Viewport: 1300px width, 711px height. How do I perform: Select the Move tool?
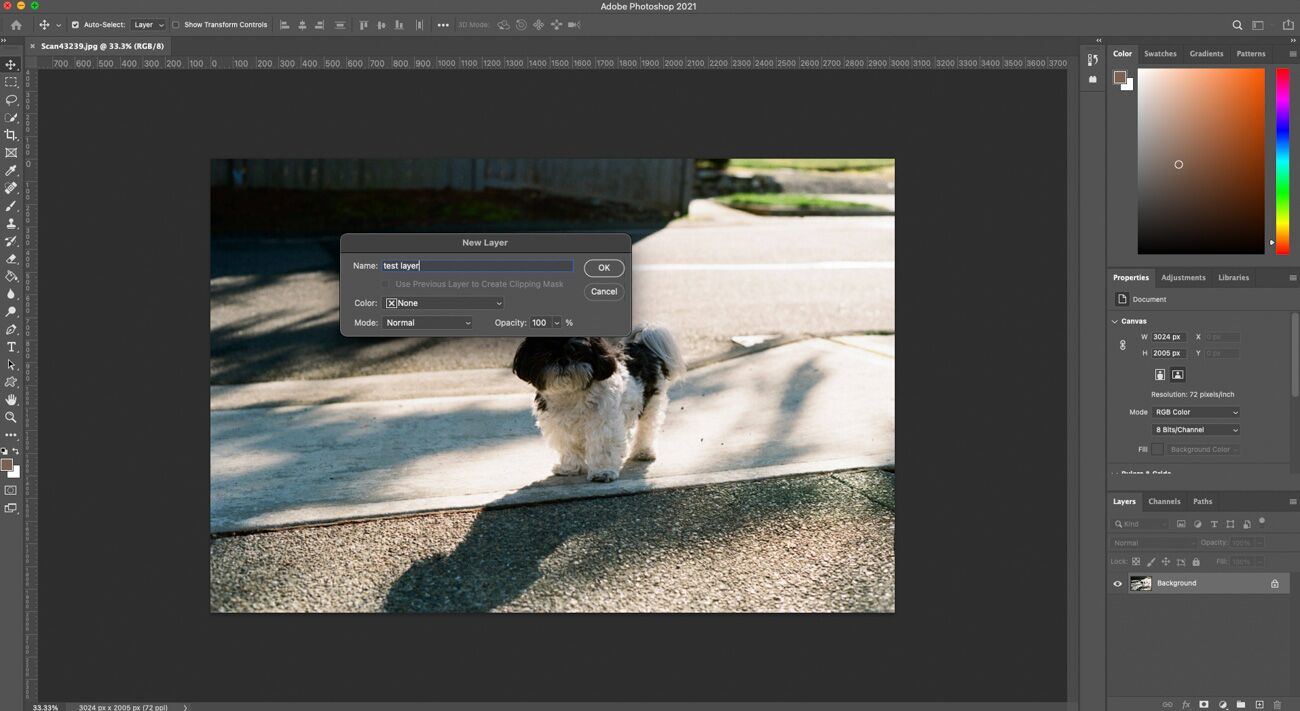tap(11, 63)
